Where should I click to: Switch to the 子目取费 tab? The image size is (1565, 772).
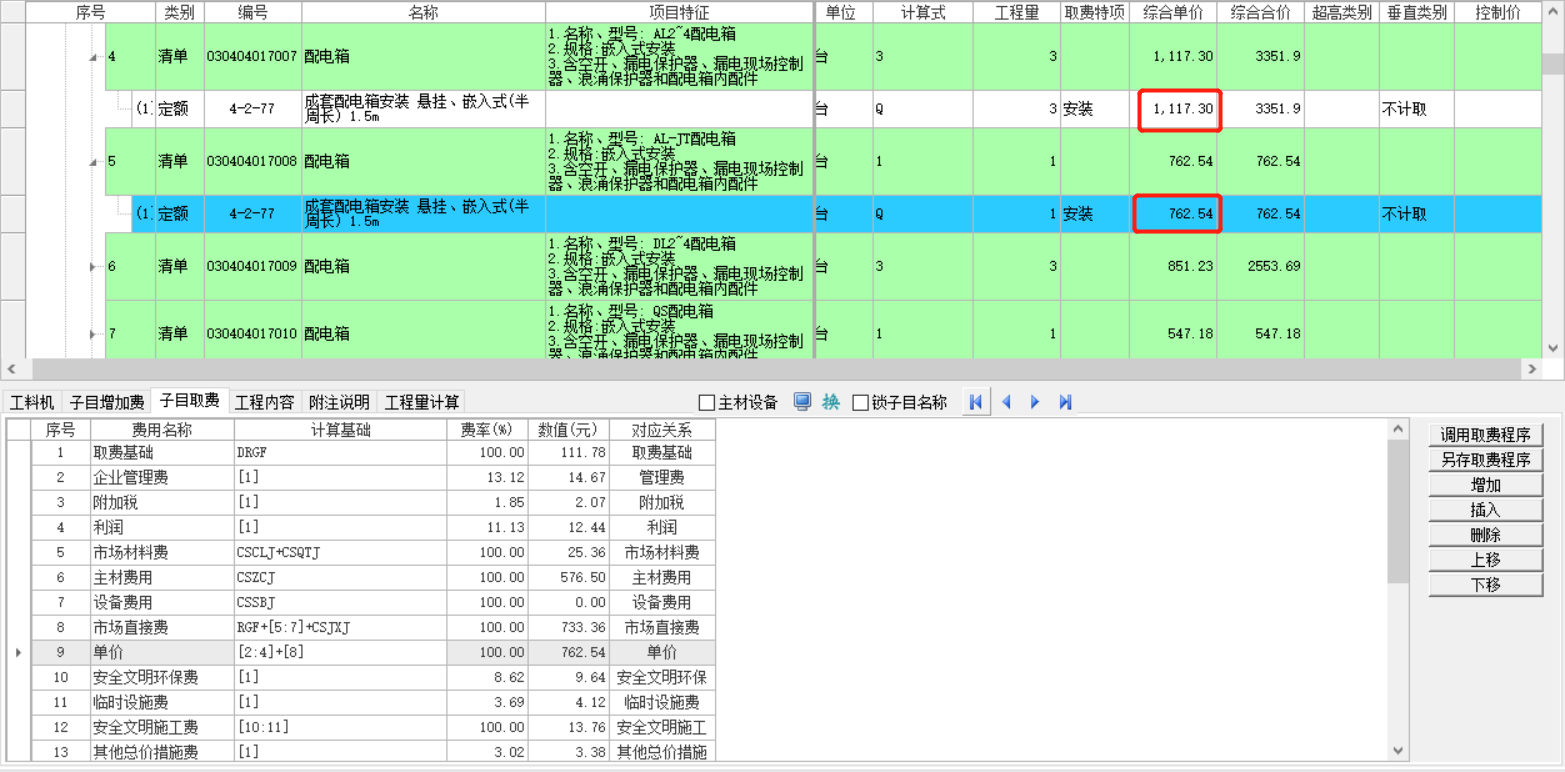click(190, 401)
